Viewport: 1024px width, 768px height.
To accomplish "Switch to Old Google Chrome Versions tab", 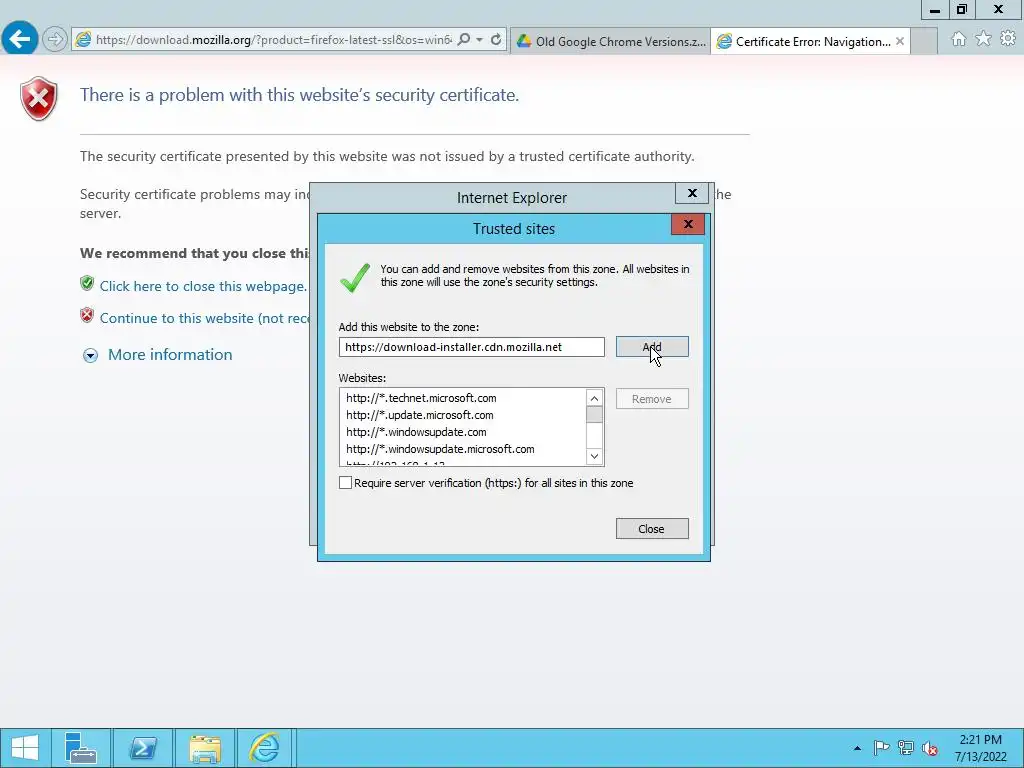I will pos(611,41).
